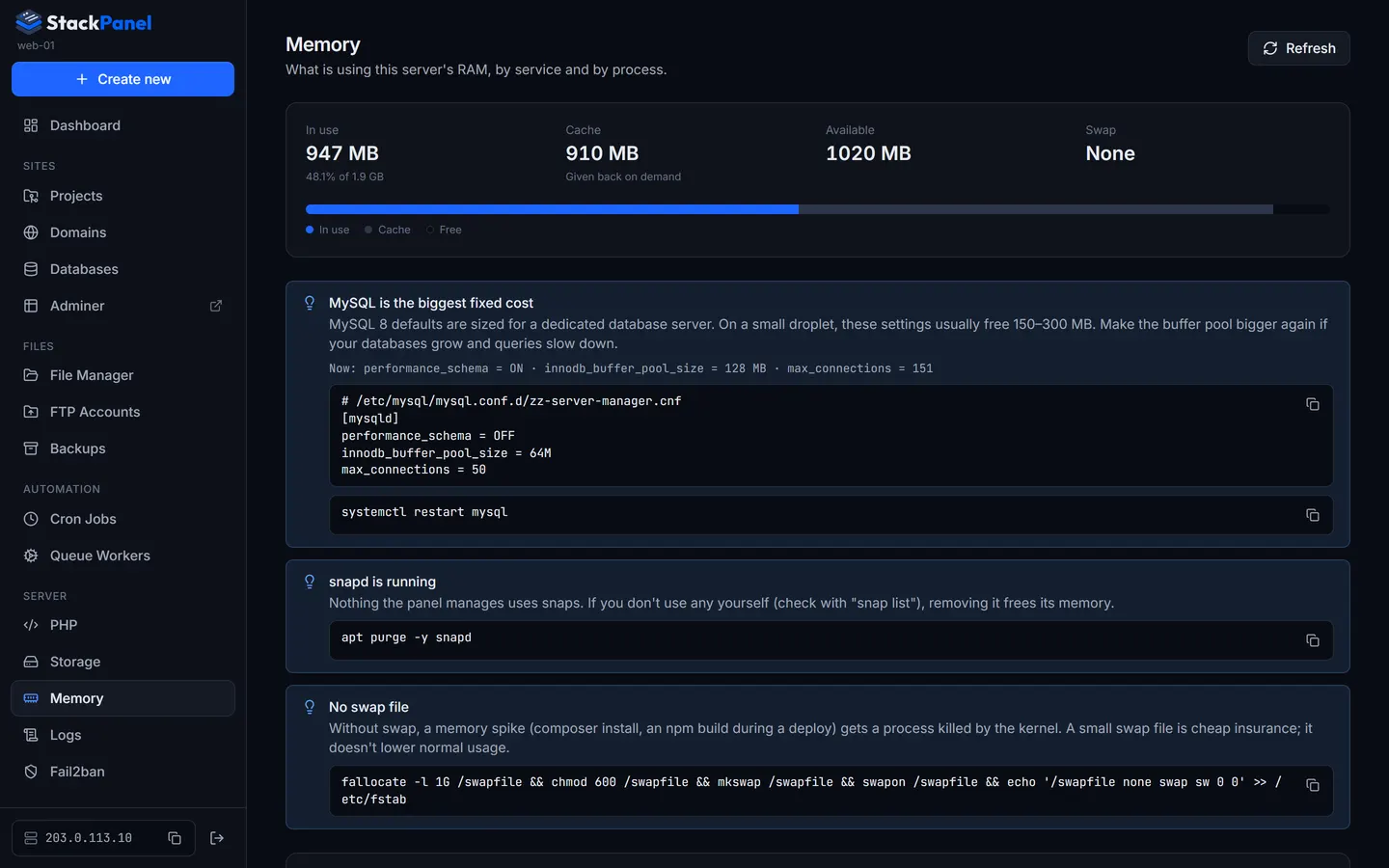This screenshot has width=1389, height=868.
Task: Click the lightbulb icon for MySQL tip
Action: tap(310, 303)
